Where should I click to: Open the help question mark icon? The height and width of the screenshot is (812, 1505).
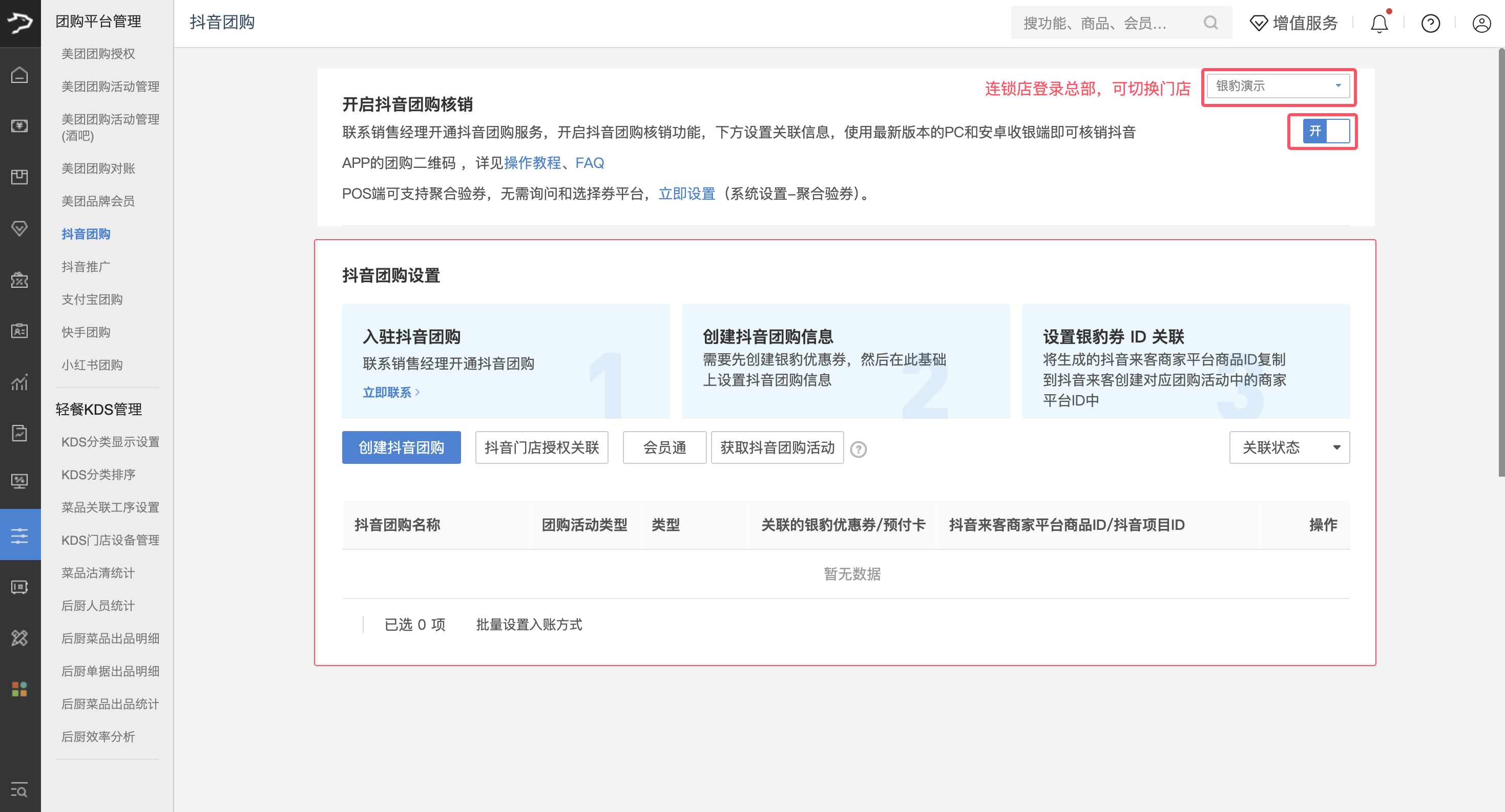coord(1430,24)
